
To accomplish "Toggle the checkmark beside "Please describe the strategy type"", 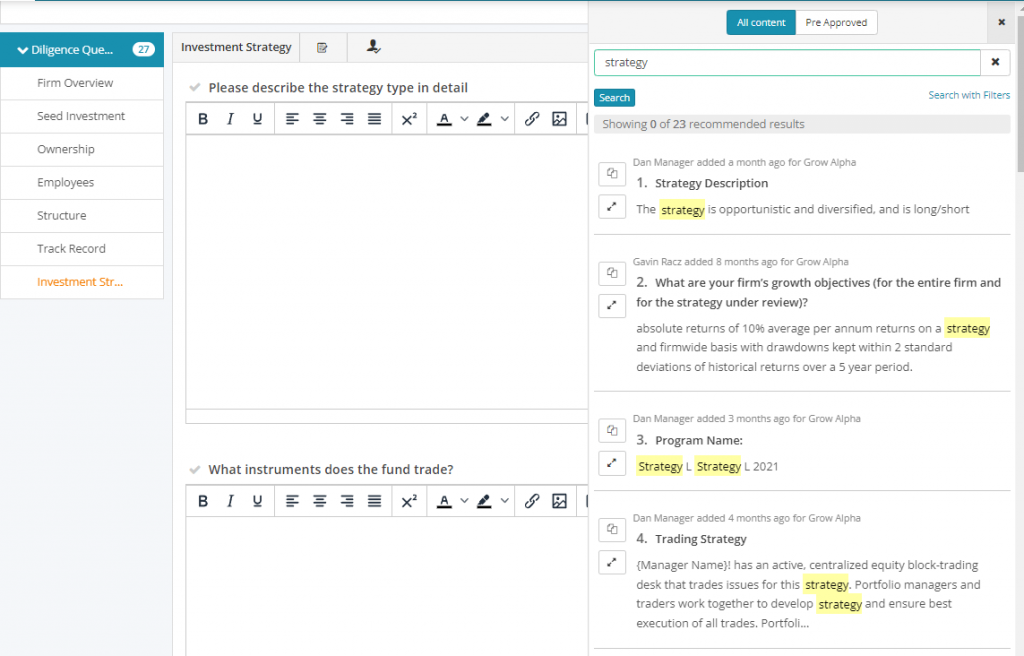I will [x=194, y=87].
